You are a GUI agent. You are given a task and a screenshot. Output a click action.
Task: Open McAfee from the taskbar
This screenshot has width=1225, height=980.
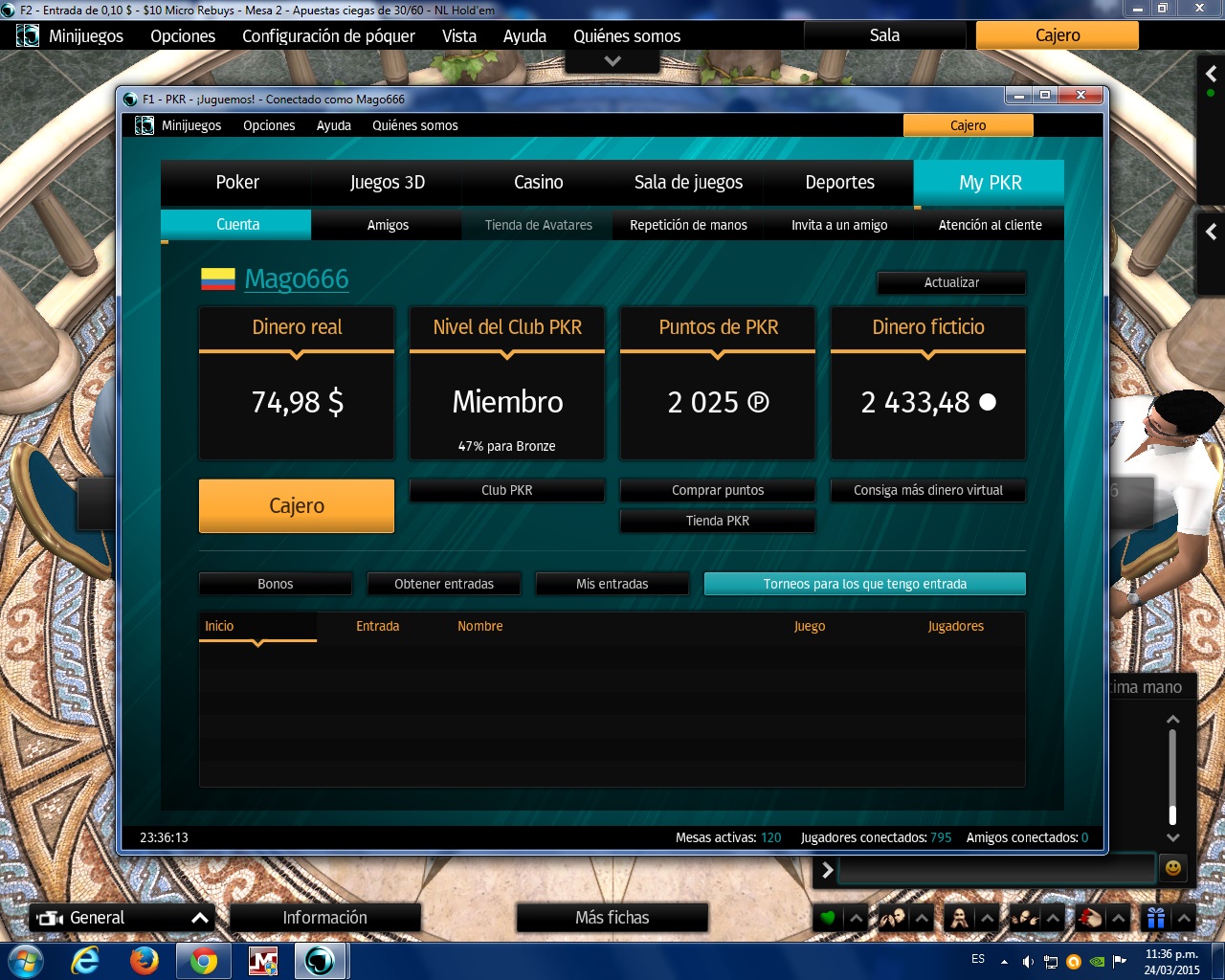[x=262, y=960]
